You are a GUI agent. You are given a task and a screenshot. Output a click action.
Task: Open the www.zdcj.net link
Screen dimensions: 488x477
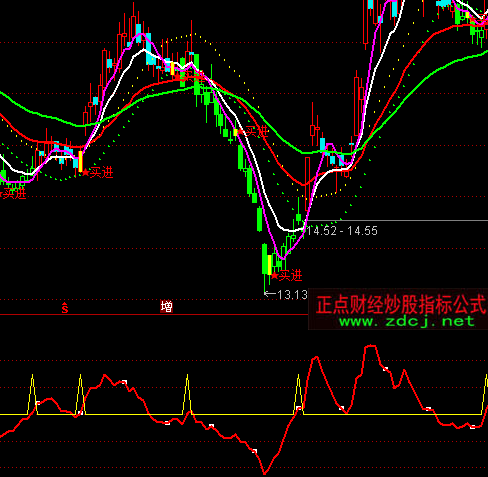coord(407,321)
